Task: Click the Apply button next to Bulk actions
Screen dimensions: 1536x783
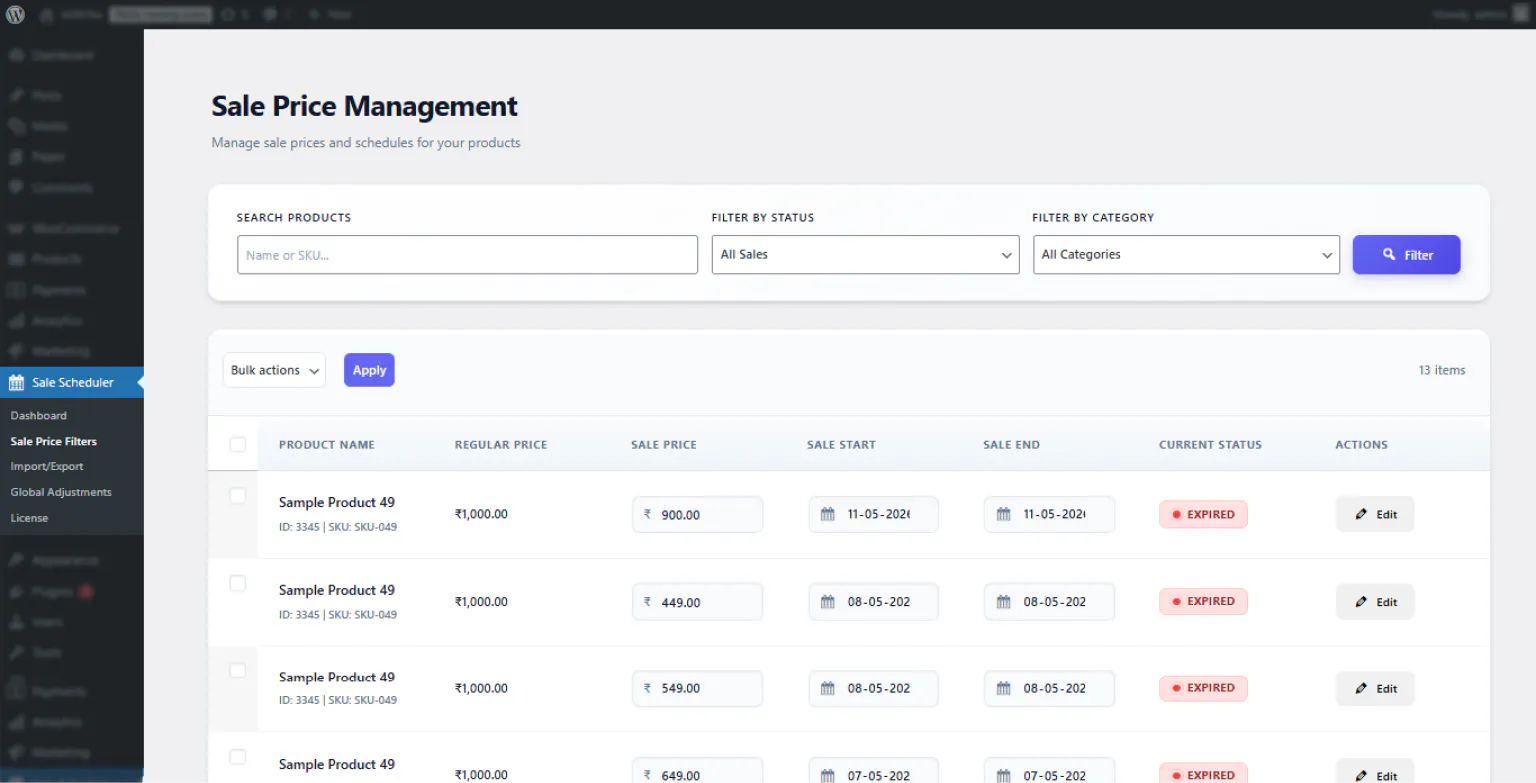Action: coord(369,370)
